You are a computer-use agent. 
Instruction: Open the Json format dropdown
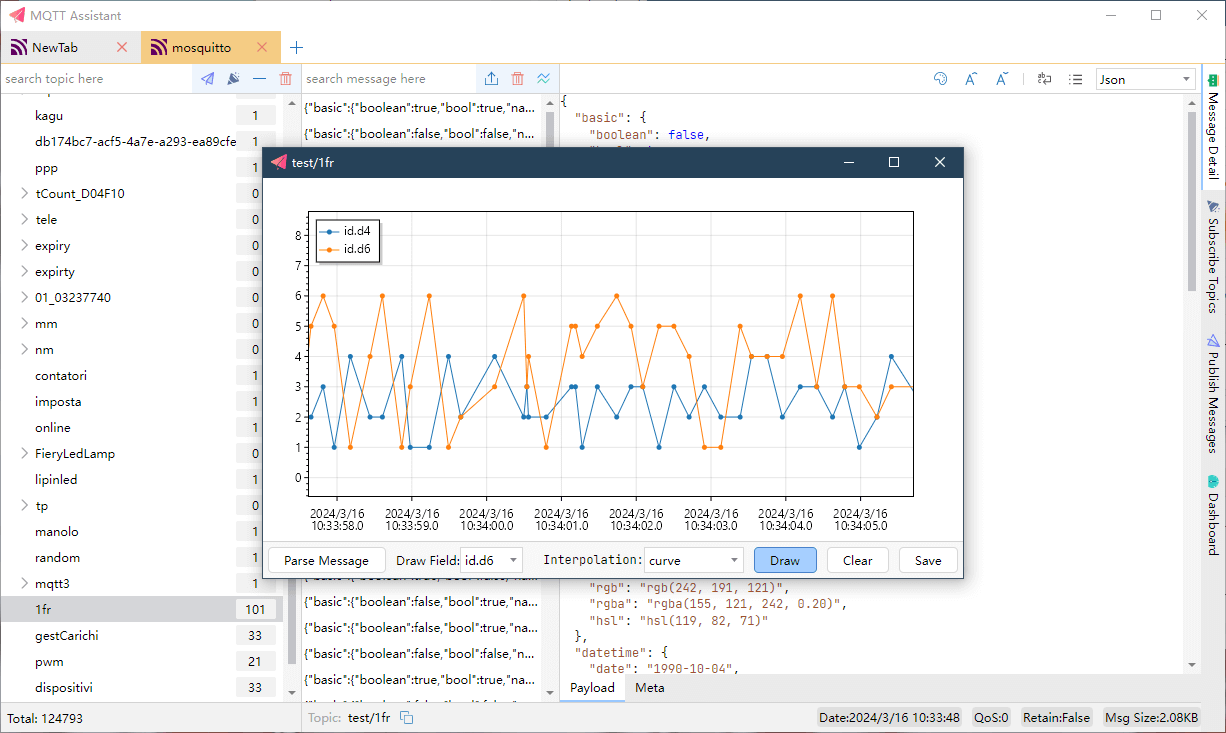(x=1146, y=79)
